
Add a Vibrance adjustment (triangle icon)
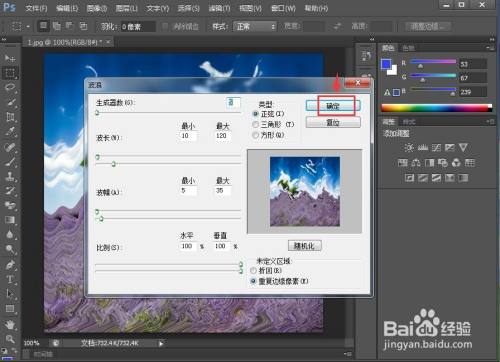pyautogui.click(x=463, y=147)
